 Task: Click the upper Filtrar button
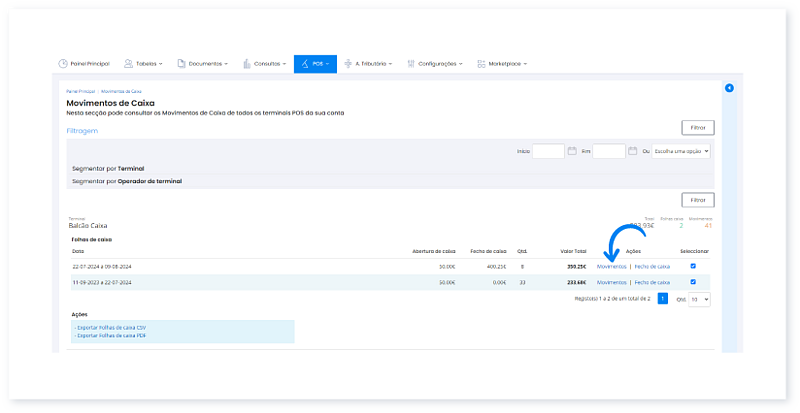(x=697, y=128)
